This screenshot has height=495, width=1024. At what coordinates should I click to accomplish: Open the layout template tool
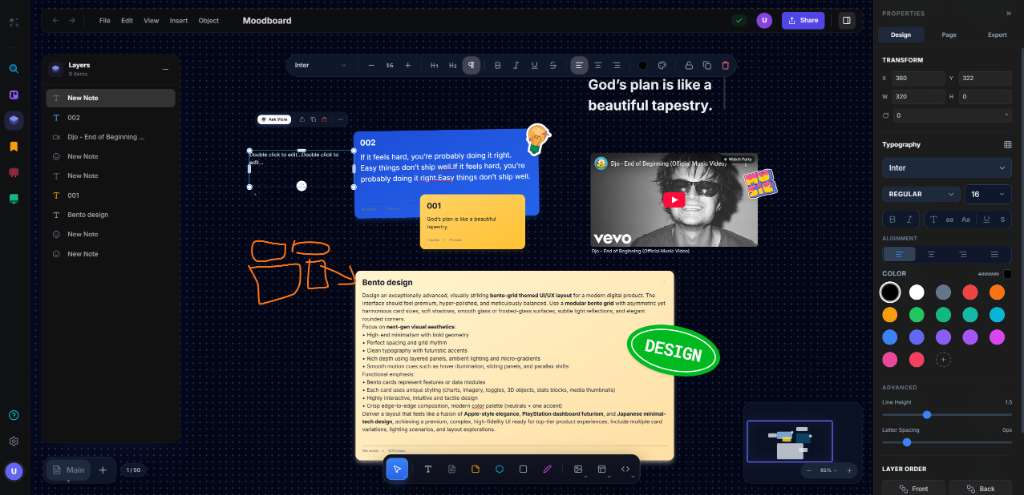602,469
